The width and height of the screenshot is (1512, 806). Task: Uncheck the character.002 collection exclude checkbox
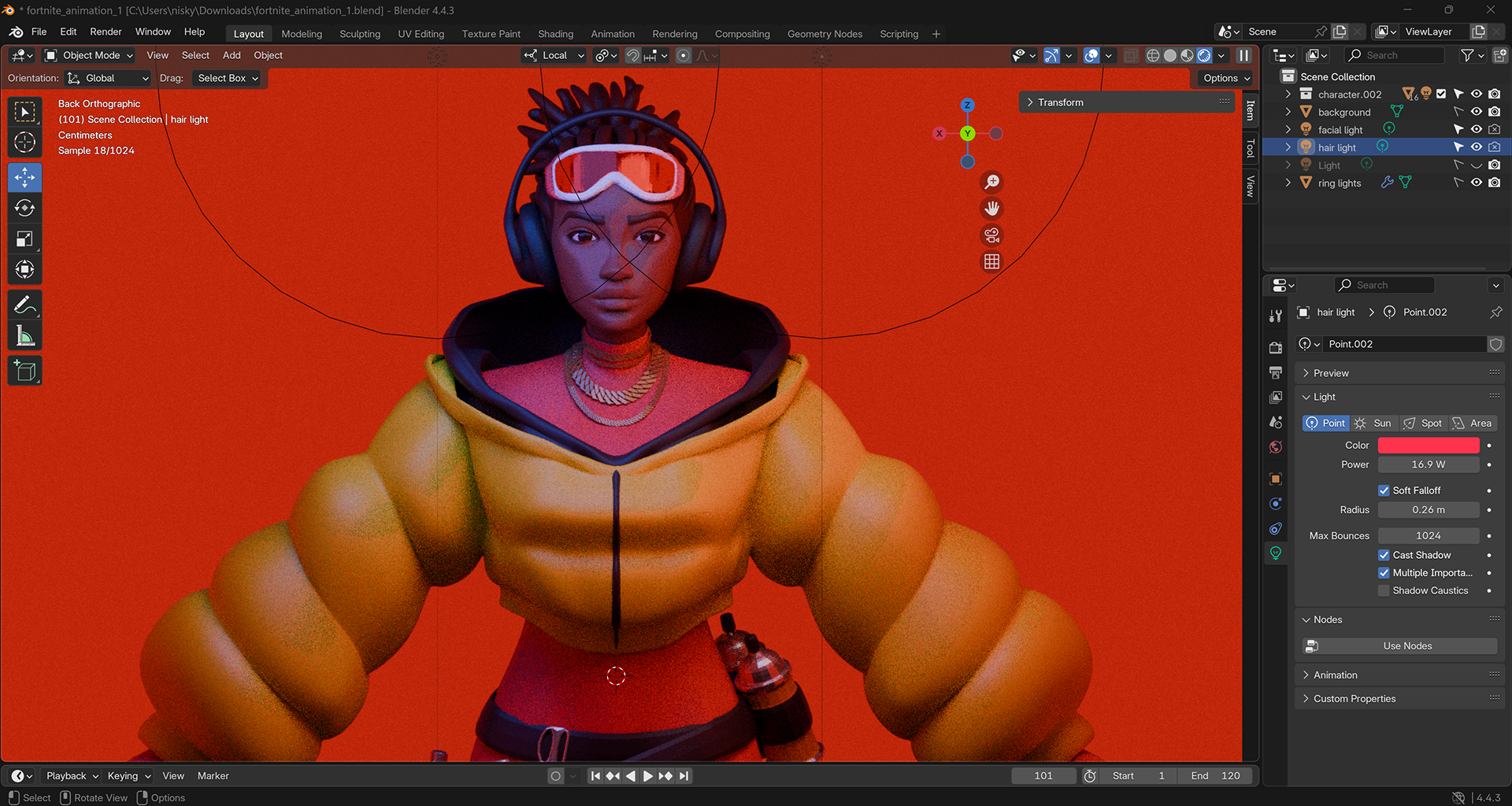[1441, 94]
